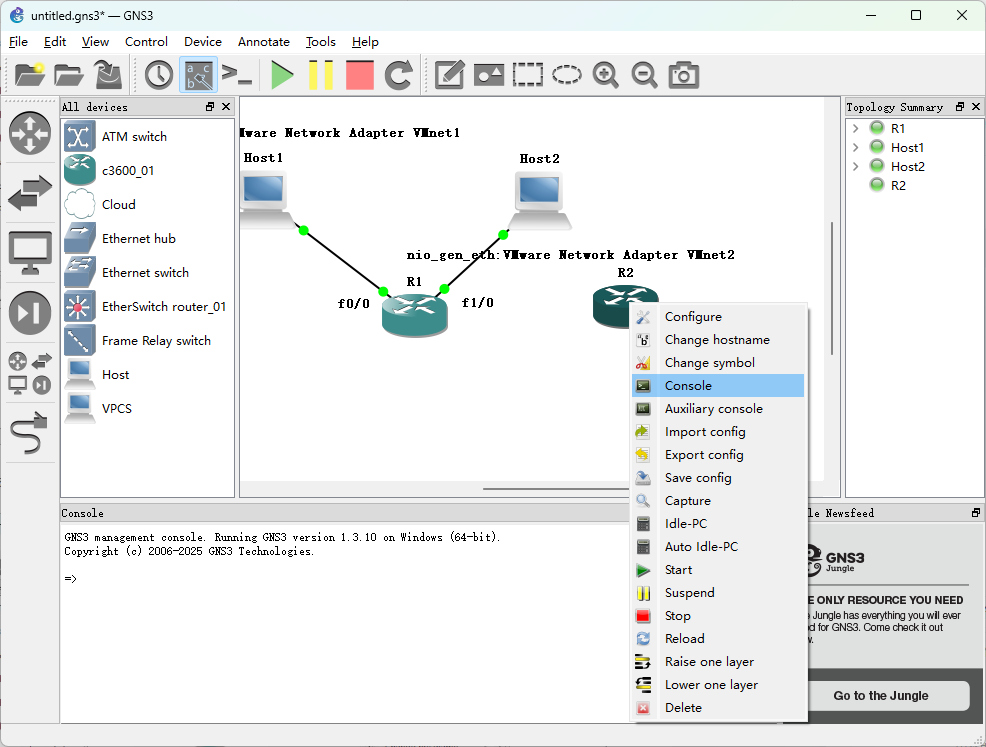Choose Console in the R2 context menu
The width and height of the screenshot is (986, 747).
point(718,385)
